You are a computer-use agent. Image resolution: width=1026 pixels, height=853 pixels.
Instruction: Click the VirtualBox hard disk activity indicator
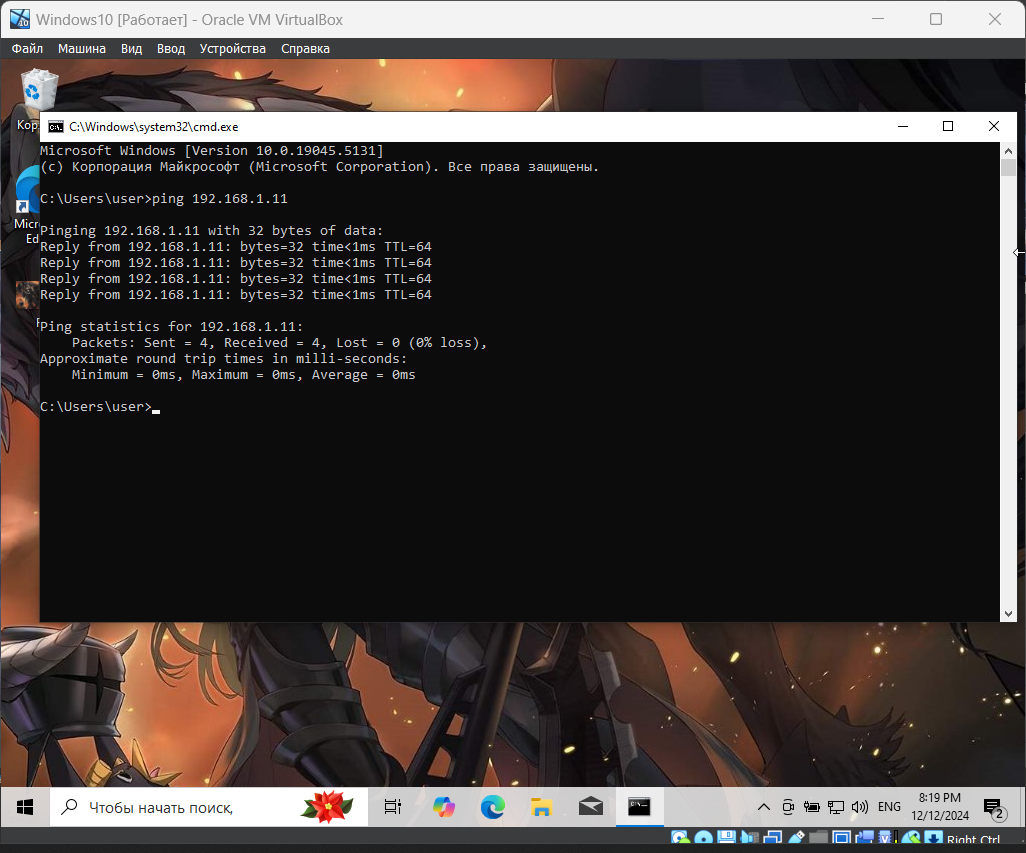click(681, 838)
